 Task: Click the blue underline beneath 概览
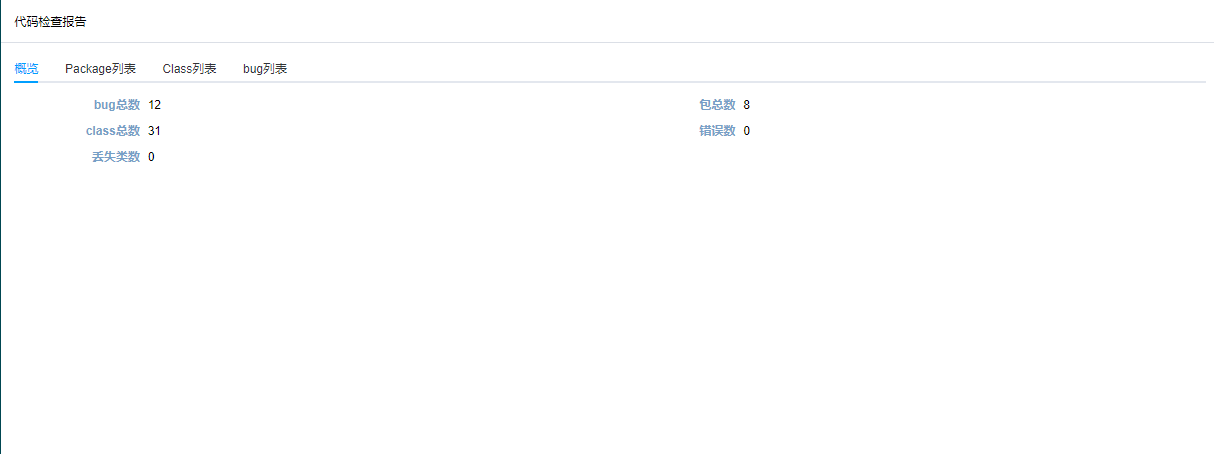[26, 81]
